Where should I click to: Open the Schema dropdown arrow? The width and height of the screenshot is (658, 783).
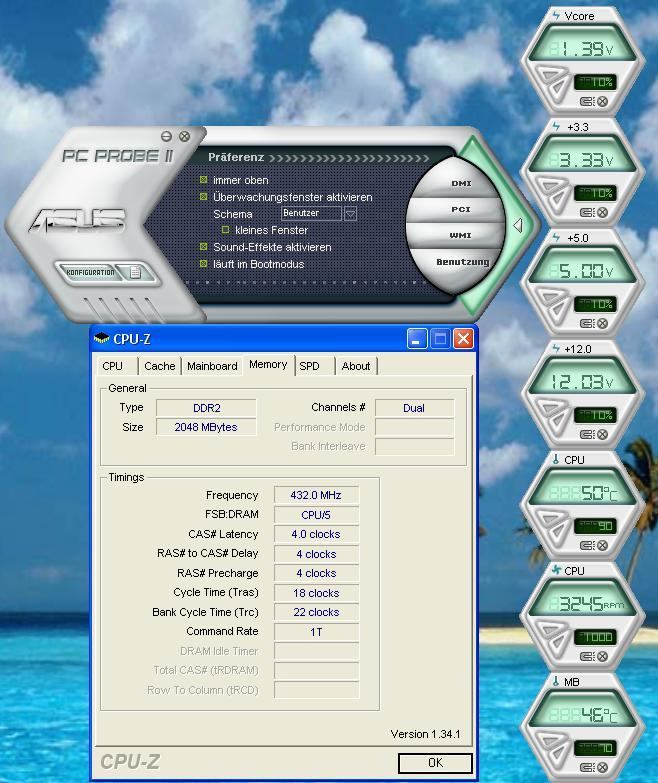click(350, 214)
